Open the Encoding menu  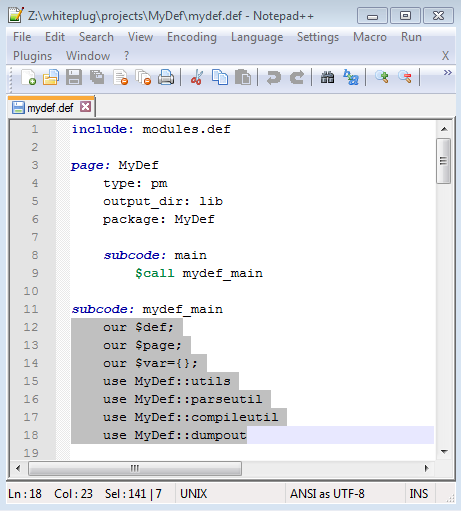[x=192, y=37]
